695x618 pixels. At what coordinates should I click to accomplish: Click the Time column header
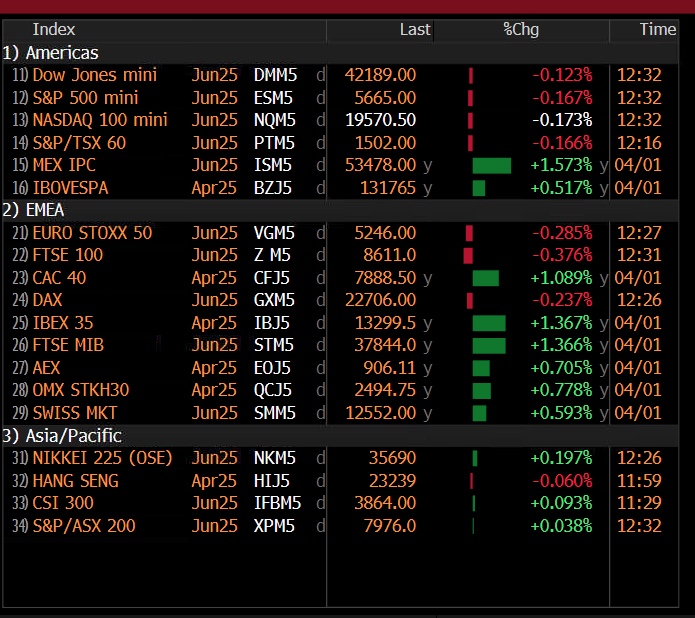[x=657, y=30]
